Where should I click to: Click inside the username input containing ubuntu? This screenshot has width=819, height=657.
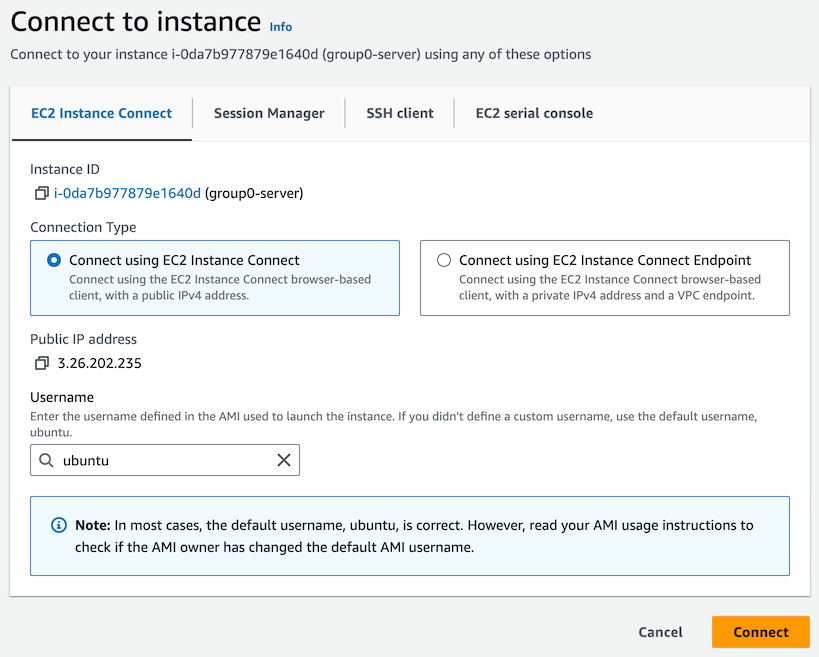(x=165, y=460)
